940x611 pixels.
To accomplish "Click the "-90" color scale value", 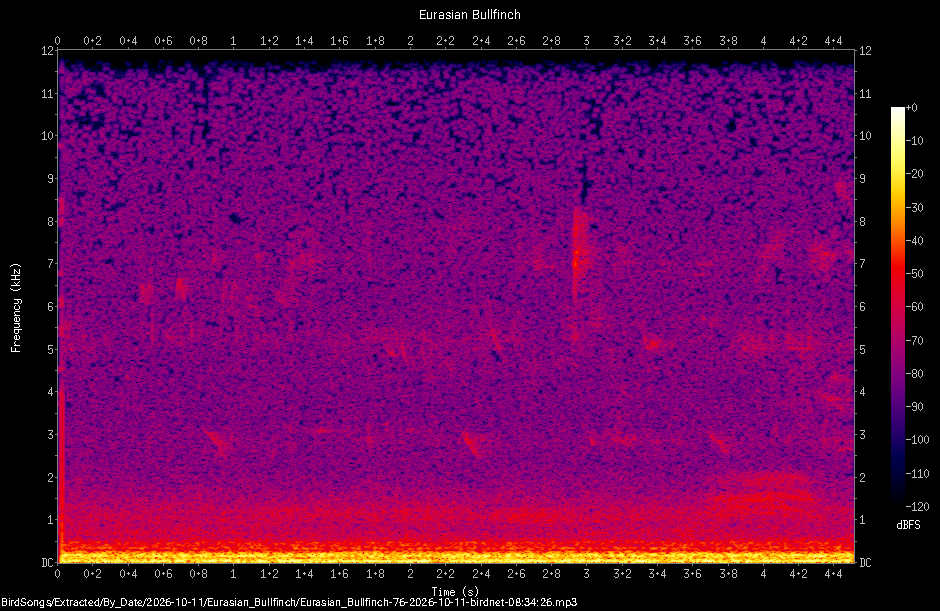I will click(914, 407).
